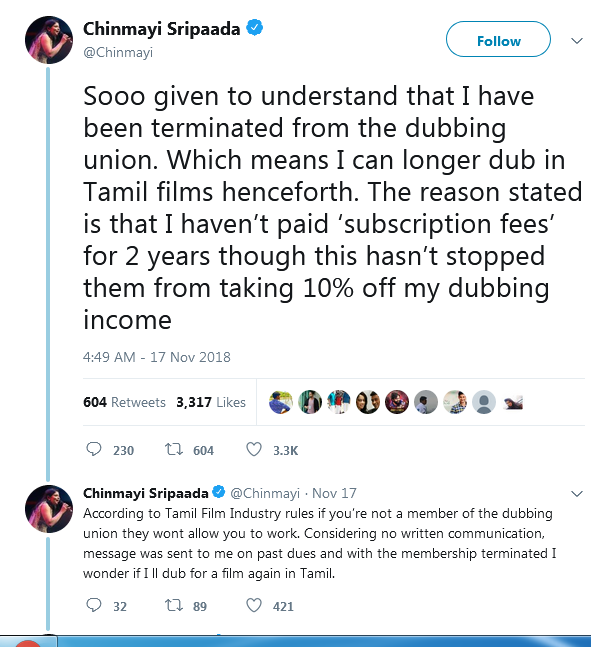Screen dimensions: 591x647
Task: Click the reply icon showing 32 replies
Action: [x=94, y=605]
